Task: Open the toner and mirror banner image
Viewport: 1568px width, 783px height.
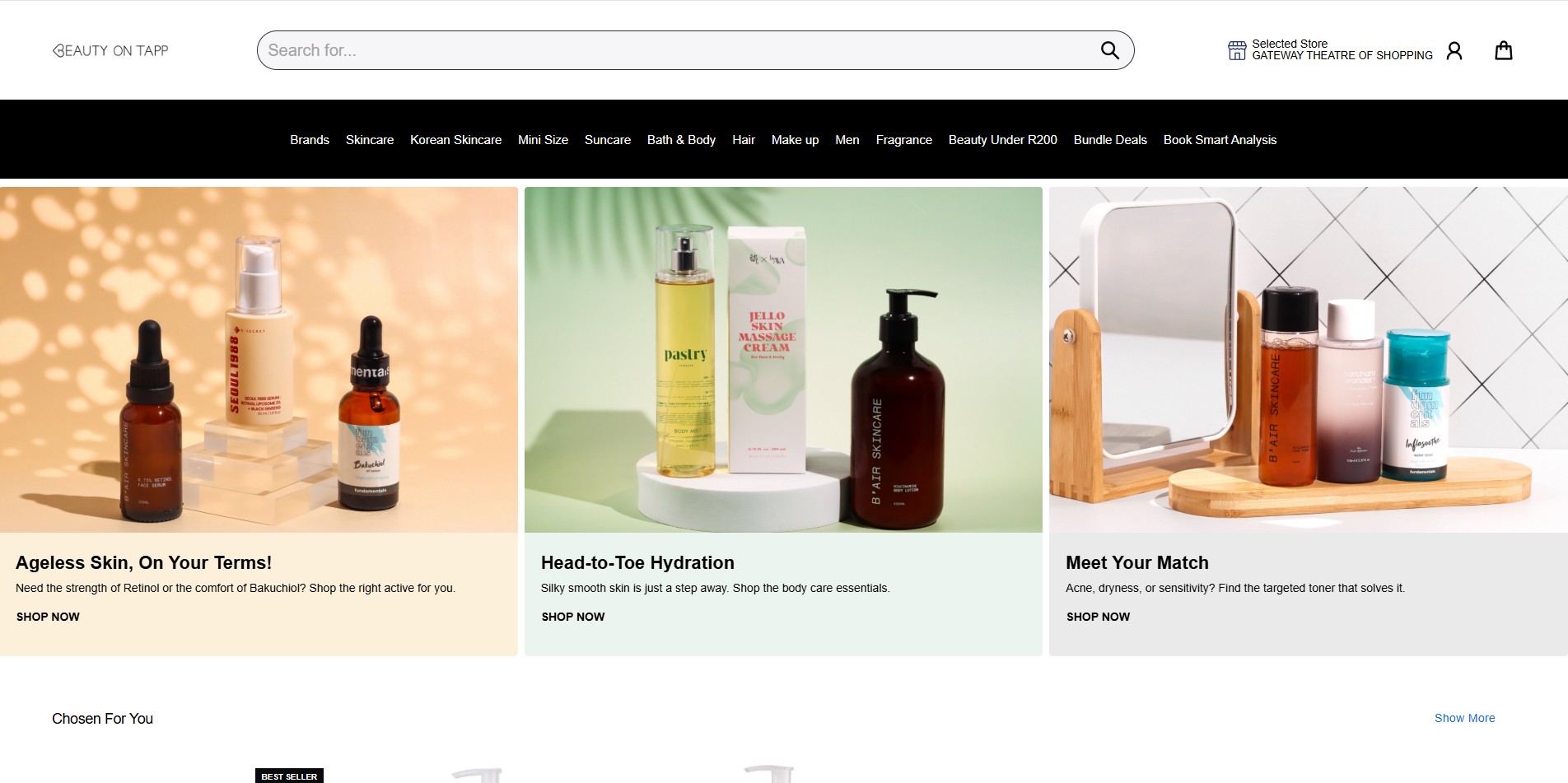Action: 1308,360
